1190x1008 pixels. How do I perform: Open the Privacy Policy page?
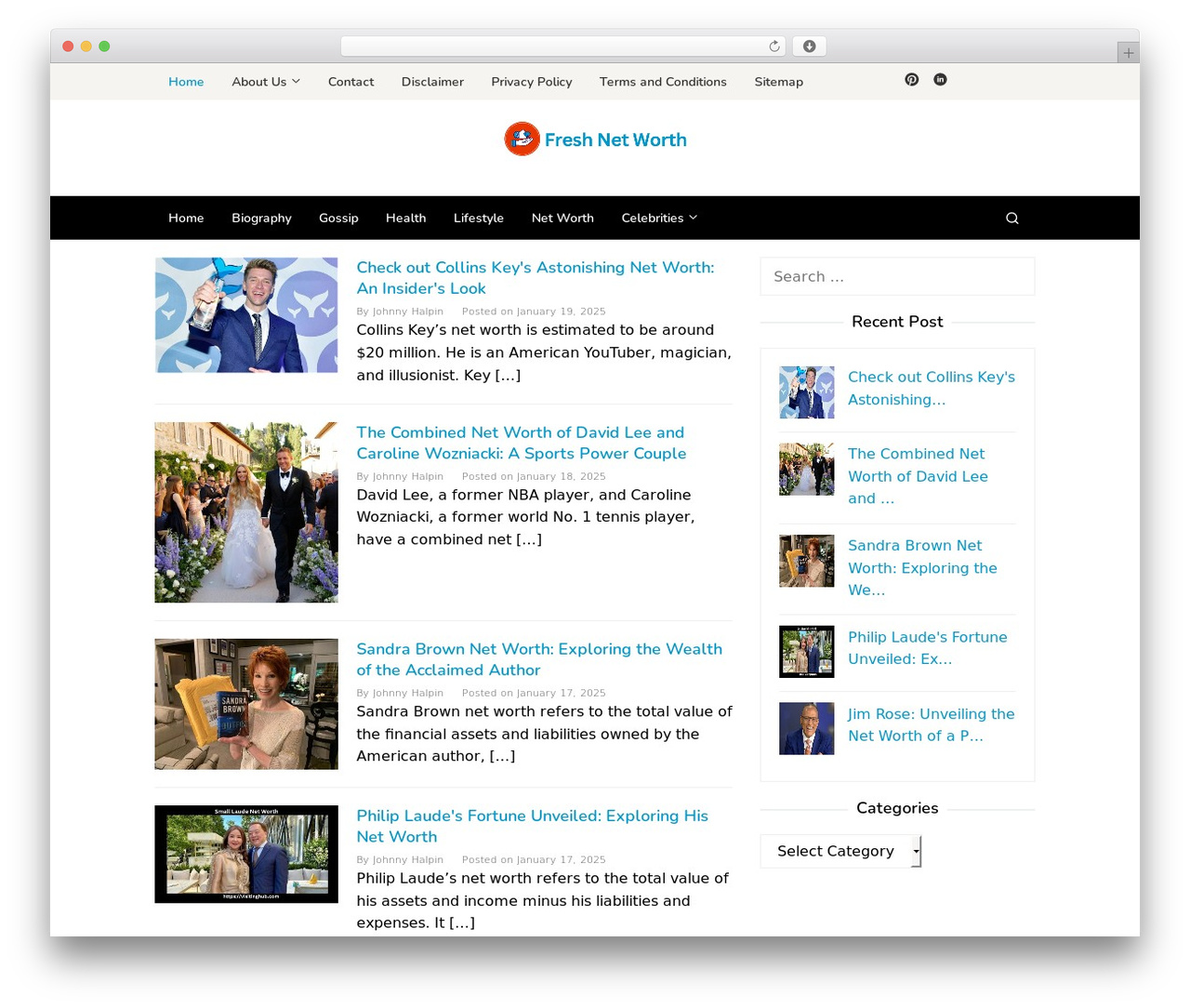(x=532, y=82)
